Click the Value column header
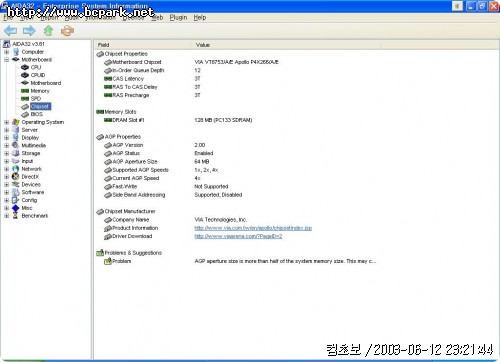This screenshot has height=362, width=500. (287, 45)
